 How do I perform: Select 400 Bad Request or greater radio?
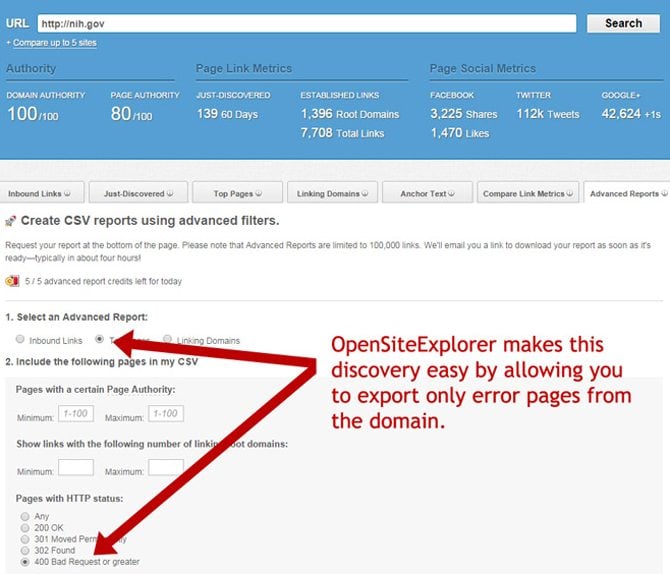tap(25, 561)
